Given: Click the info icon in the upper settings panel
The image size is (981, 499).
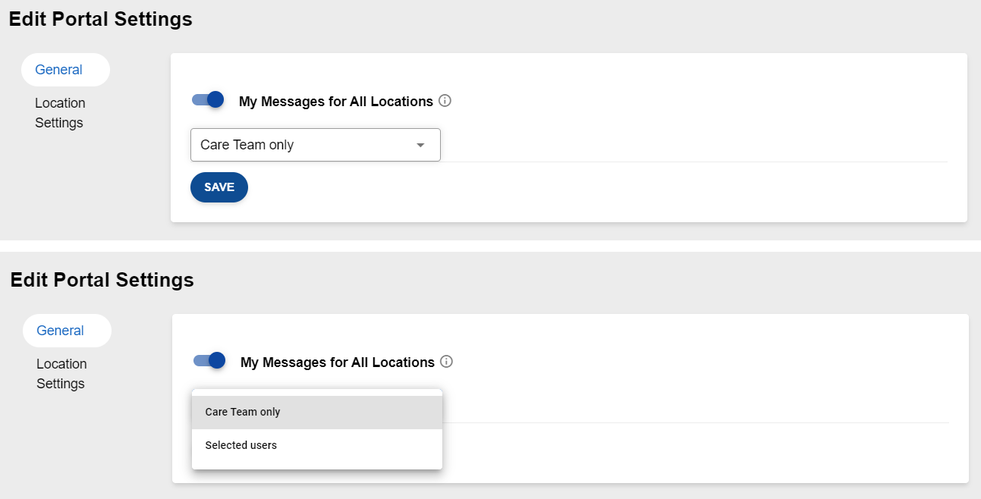Looking at the screenshot, I should (446, 101).
